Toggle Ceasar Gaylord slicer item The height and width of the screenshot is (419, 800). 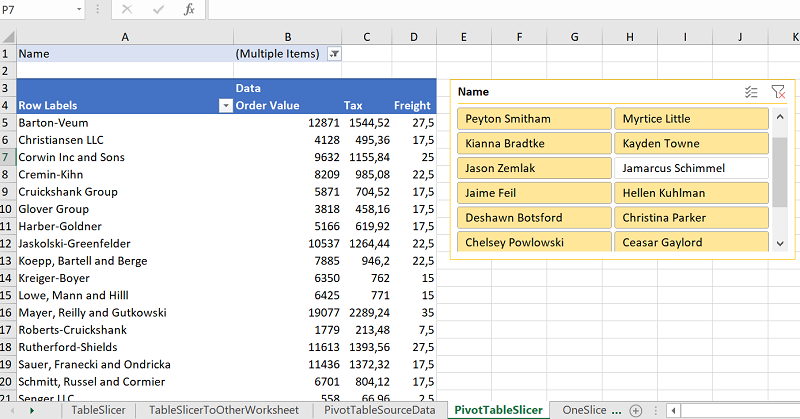click(x=691, y=241)
